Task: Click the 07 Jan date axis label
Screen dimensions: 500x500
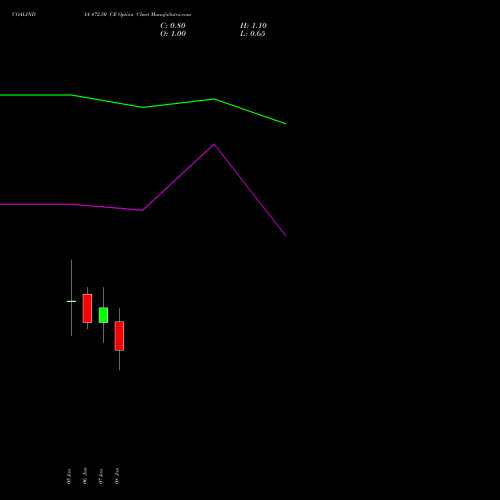Action: 101,476
